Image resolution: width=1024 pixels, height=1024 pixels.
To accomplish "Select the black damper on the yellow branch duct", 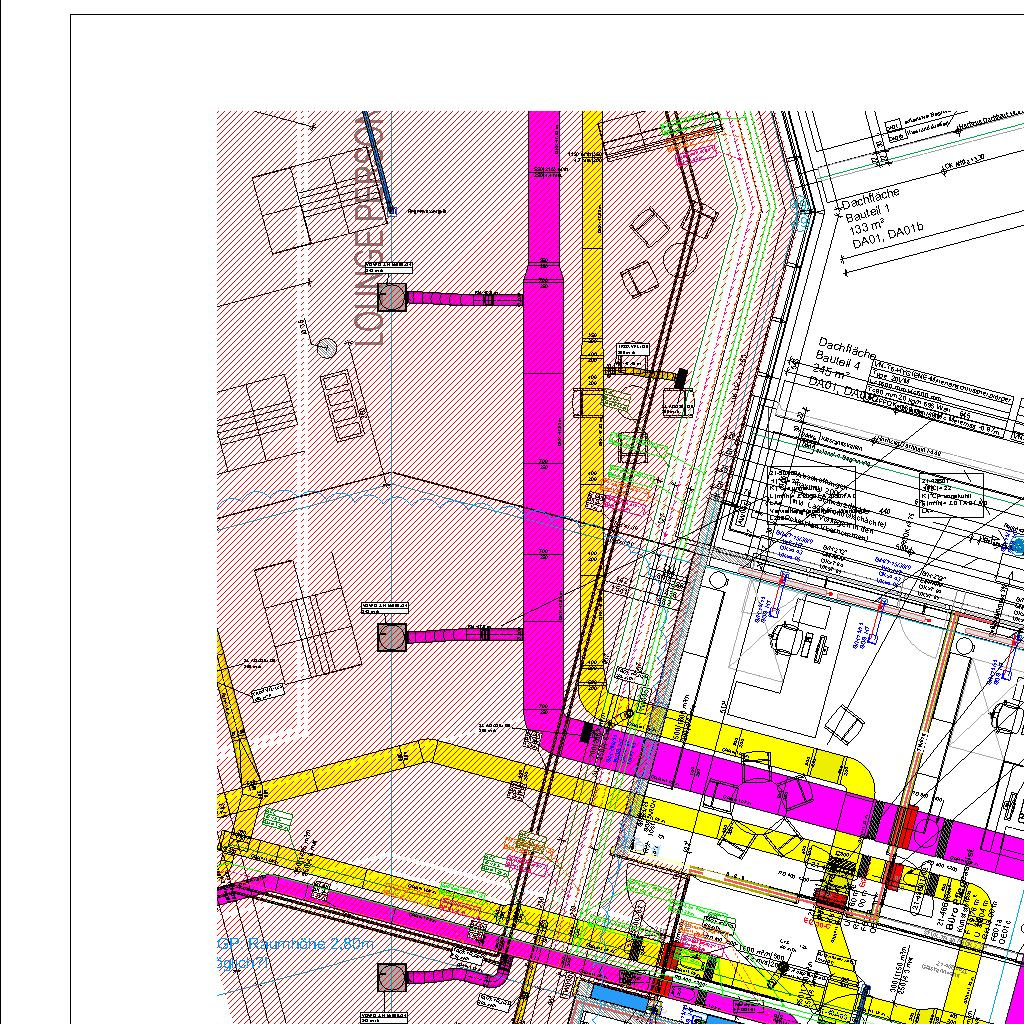I will (681, 377).
